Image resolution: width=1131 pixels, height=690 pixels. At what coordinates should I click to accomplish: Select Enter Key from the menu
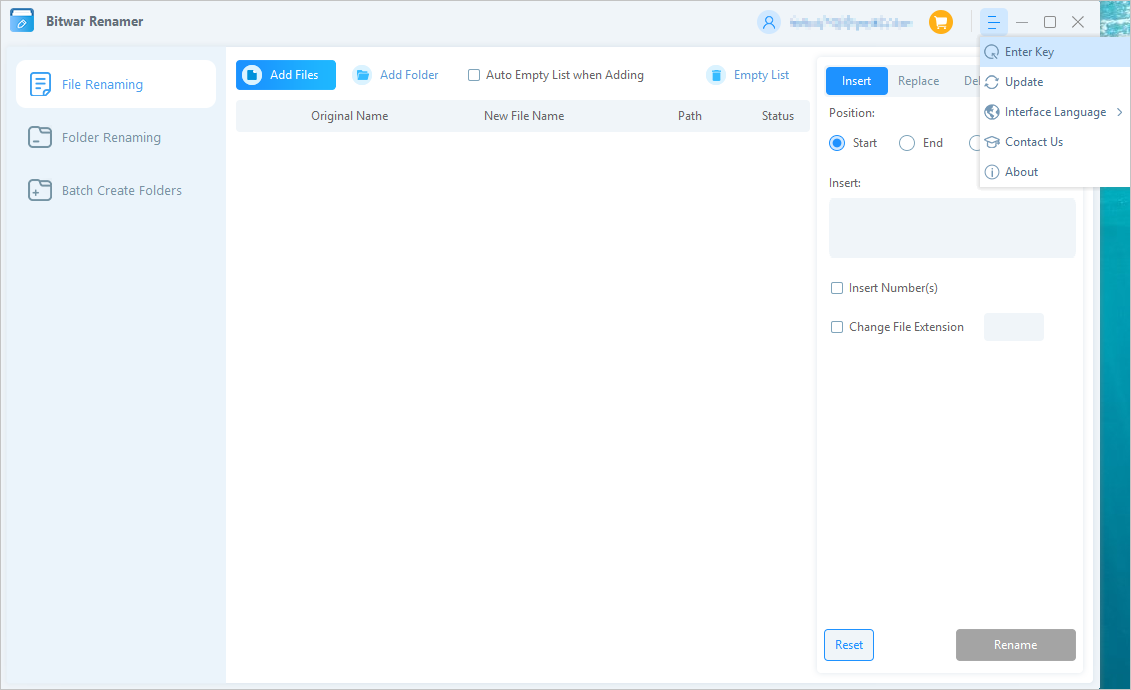(1055, 52)
